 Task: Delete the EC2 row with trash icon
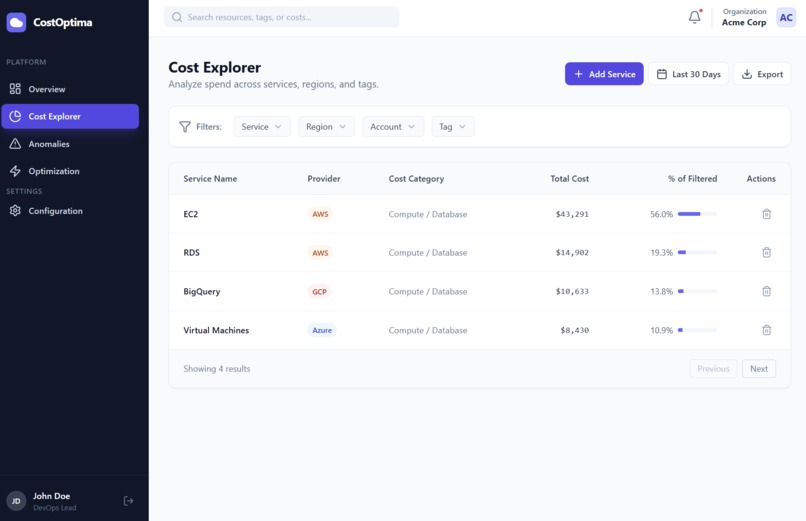pyautogui.click(x=766, y=214)
